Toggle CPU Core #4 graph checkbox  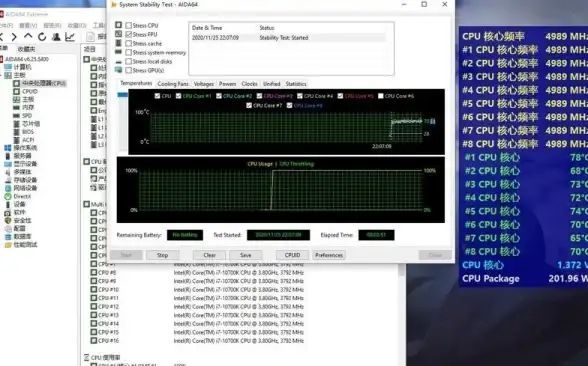[300, 96]
